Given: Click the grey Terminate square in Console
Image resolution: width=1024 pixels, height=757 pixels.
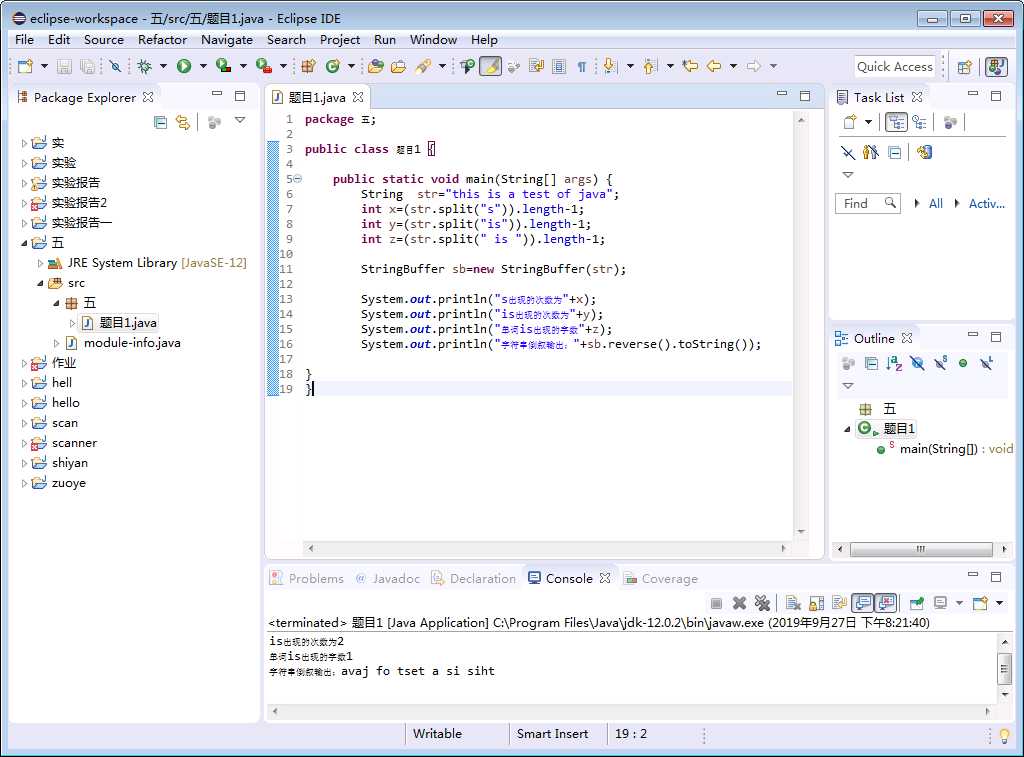Looking at the screenshot, I should (716, 604).
